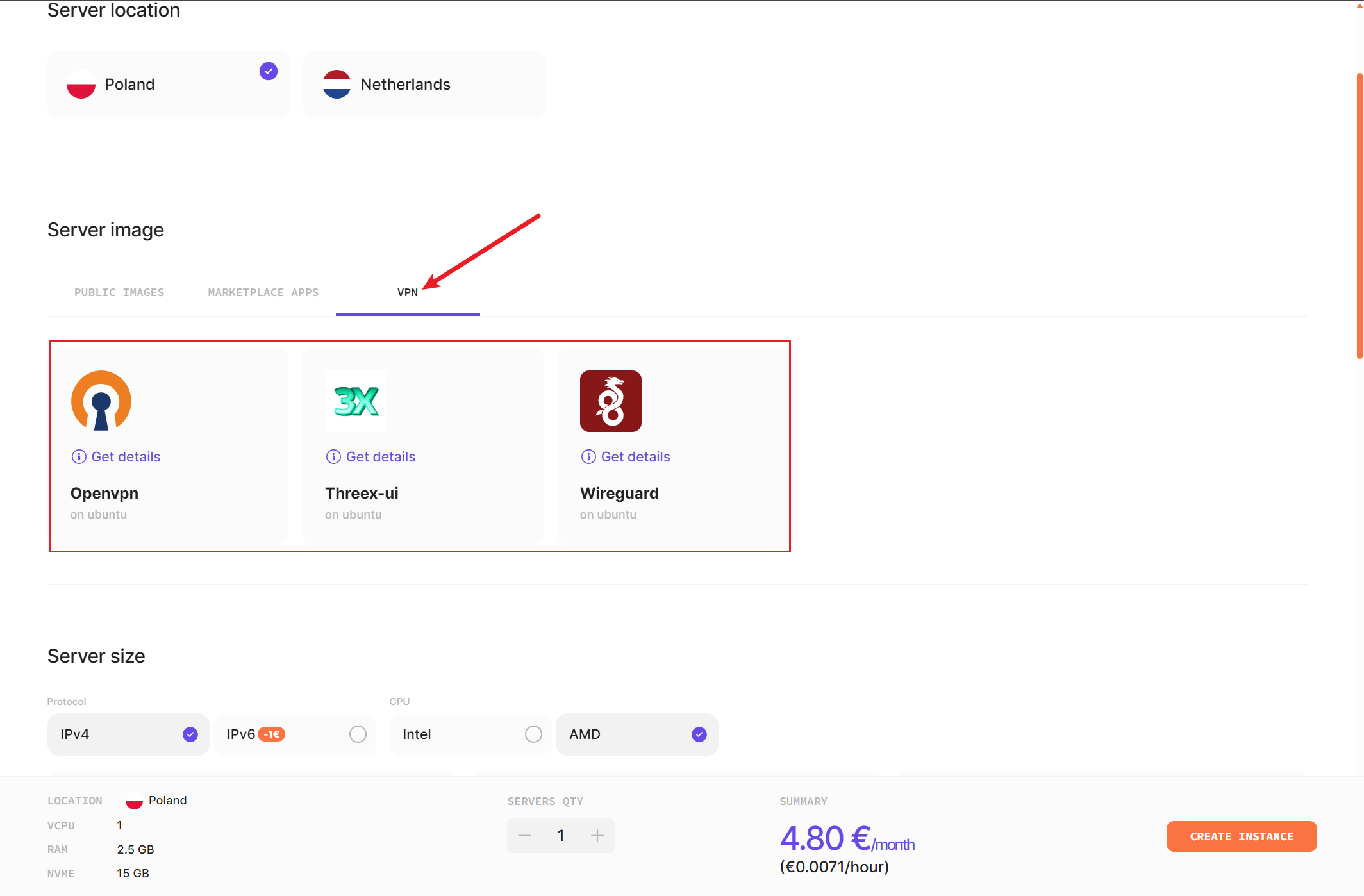Click the page vertical scrollbar
1364x896 pixels.
click(1359, 215)
